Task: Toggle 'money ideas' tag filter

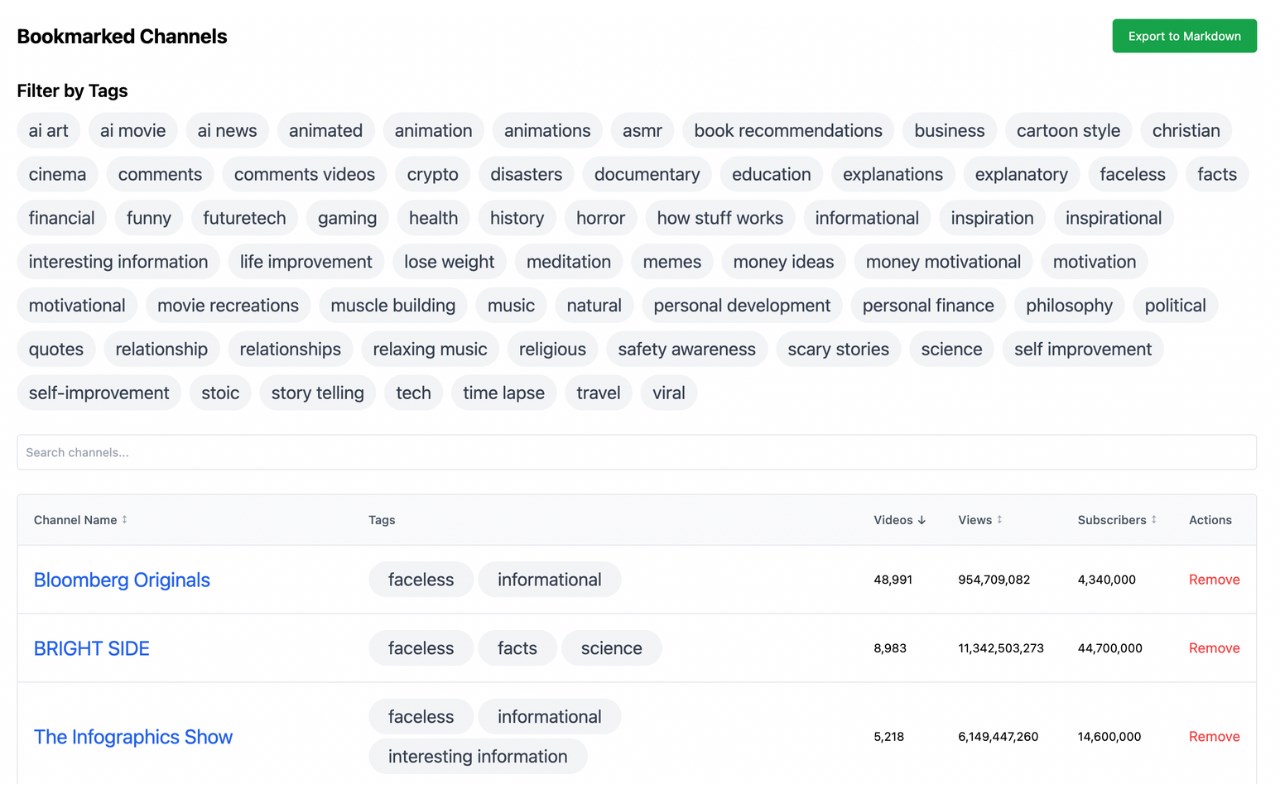Action: pyautogui.click(x=783, y=262)
